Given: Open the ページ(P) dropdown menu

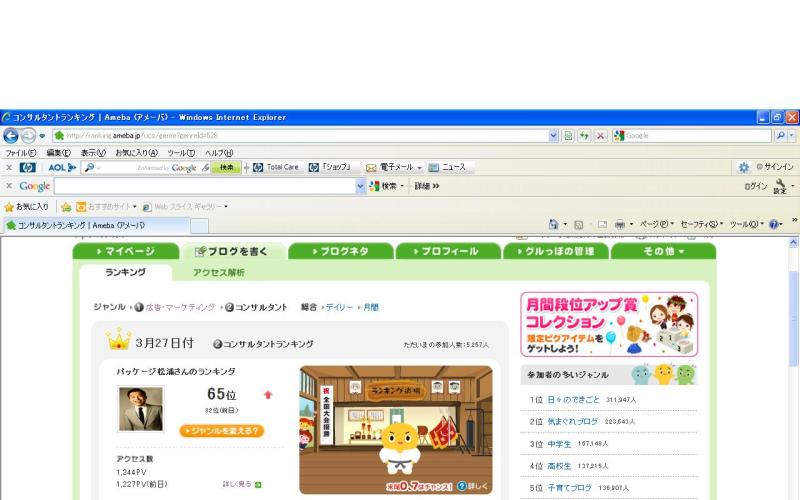Looking at the screenshot, I should tap(657, 224).
